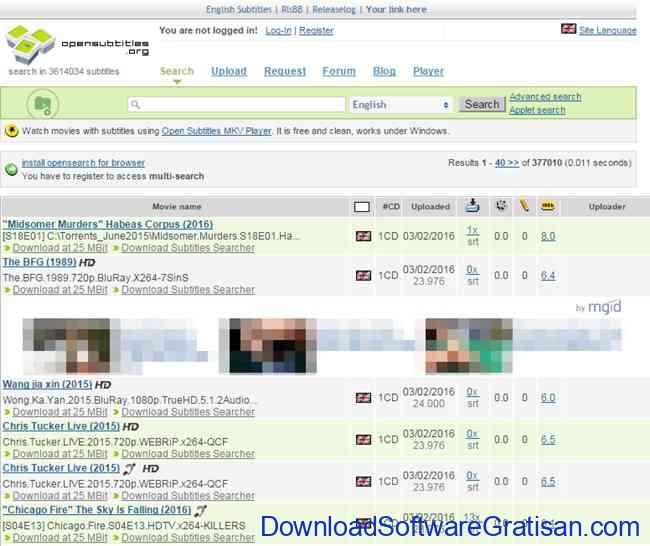Click the third mgid ad thumbnail
Screen dimensions: 650x546
469,346
